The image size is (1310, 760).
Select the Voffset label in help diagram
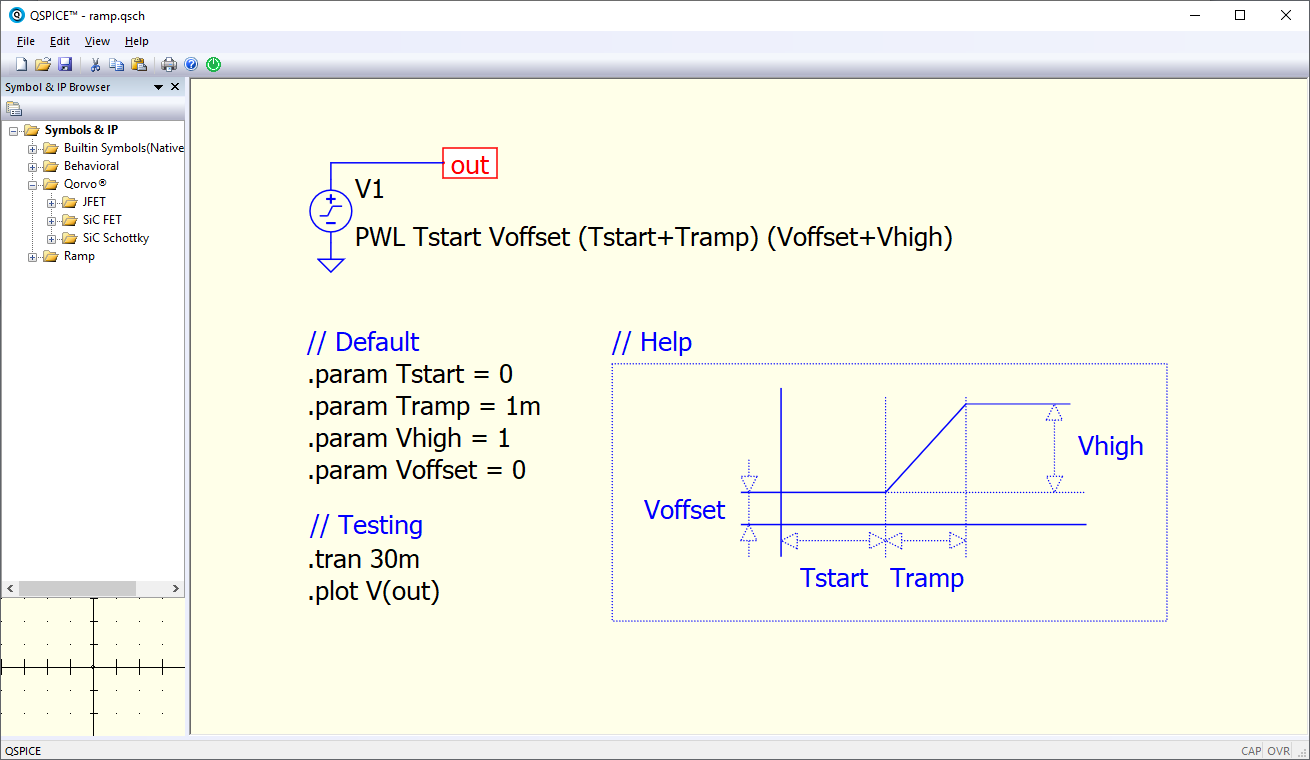point(685,510)
